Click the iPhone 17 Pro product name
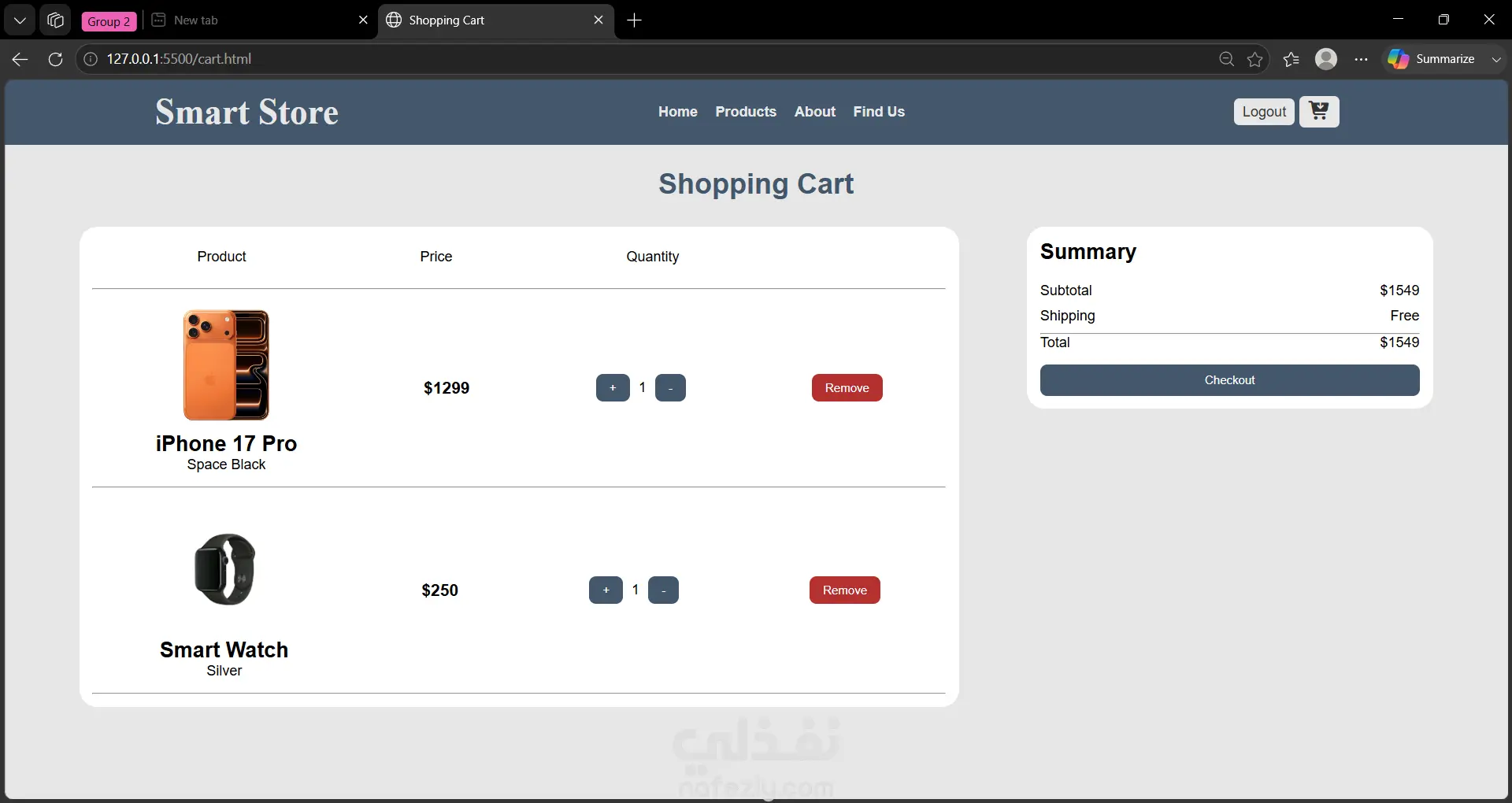 tap(226, 444)
